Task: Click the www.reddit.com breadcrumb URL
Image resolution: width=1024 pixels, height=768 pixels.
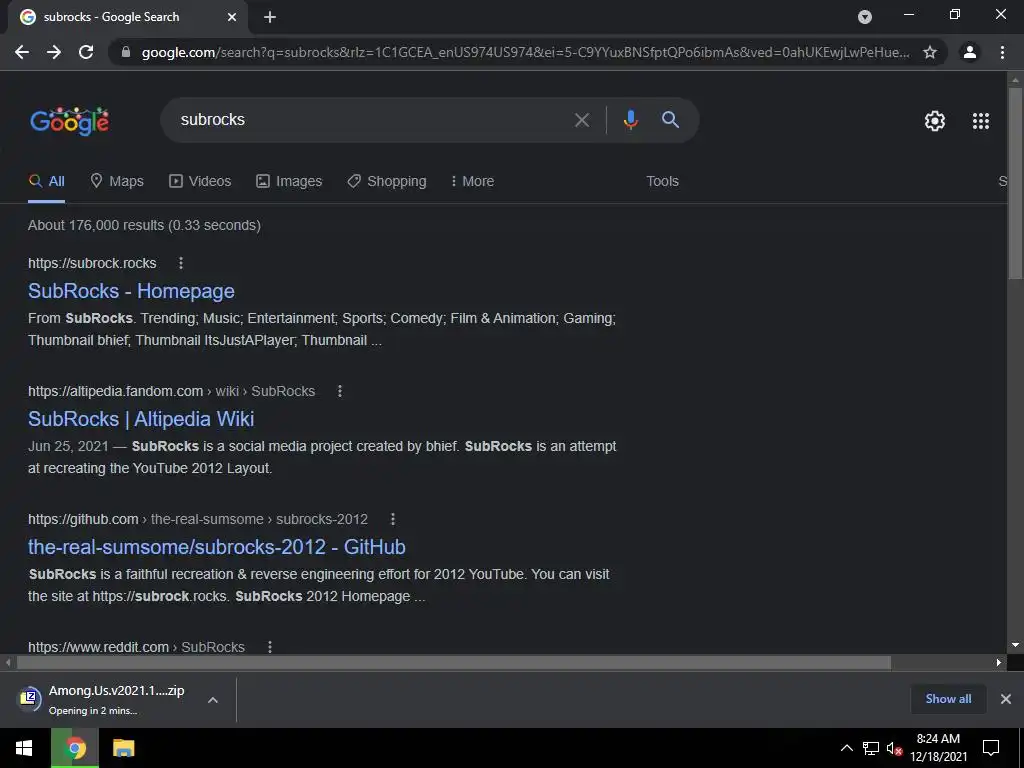Action: (136, 647)
